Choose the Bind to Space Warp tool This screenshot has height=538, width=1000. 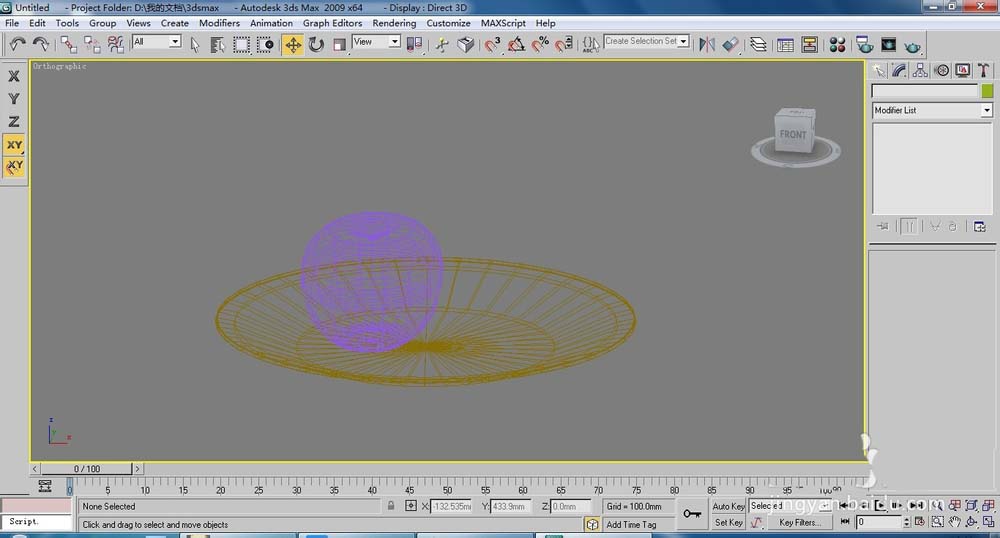115,44
